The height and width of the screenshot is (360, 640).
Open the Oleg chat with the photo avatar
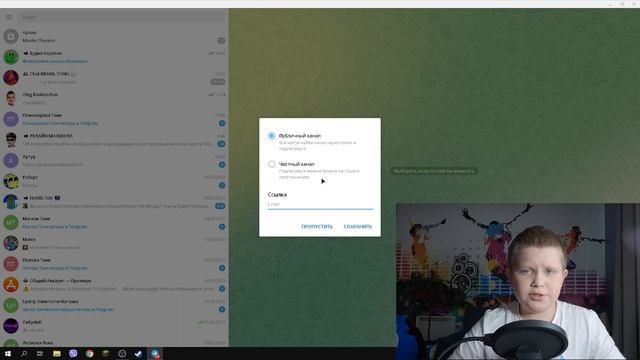coord(114,98)
